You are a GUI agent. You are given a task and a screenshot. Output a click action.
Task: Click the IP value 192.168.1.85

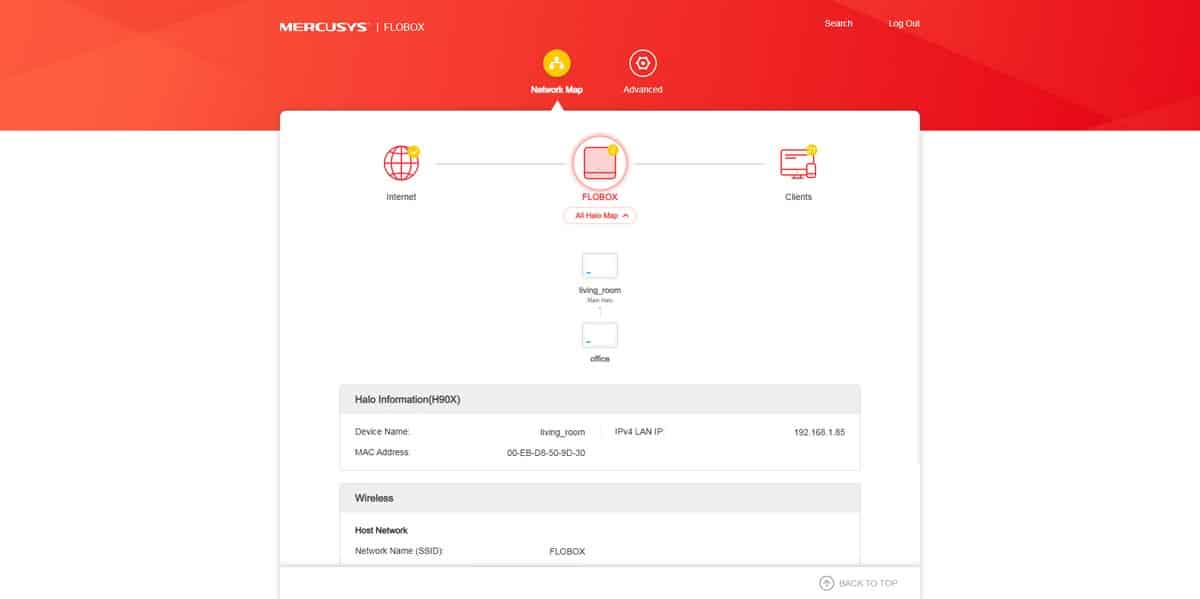tap(820, 432)
